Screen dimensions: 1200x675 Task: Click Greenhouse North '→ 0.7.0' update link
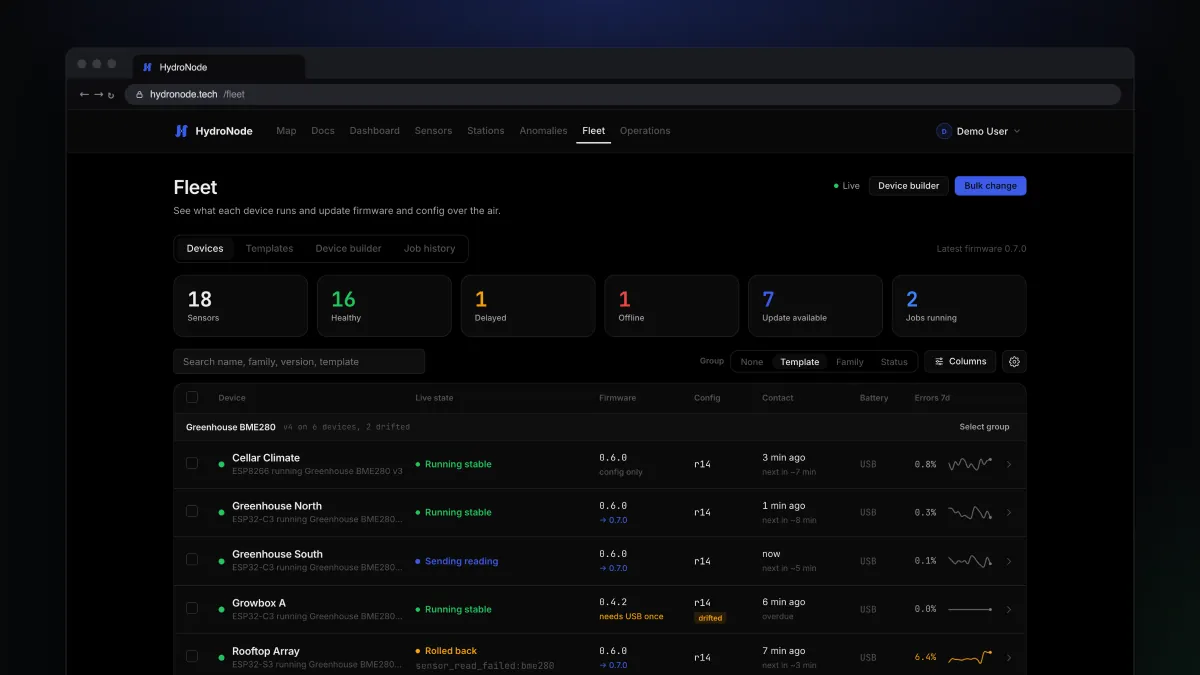point(613,520)
